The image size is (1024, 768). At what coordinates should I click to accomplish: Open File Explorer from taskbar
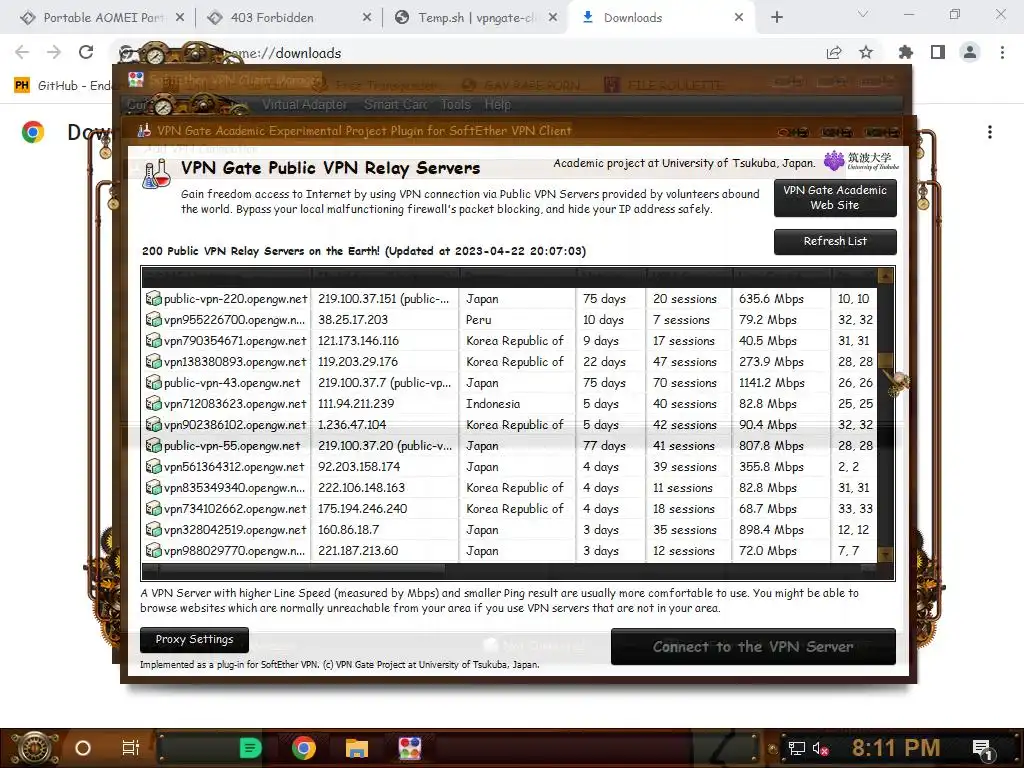tap(357, 748)
